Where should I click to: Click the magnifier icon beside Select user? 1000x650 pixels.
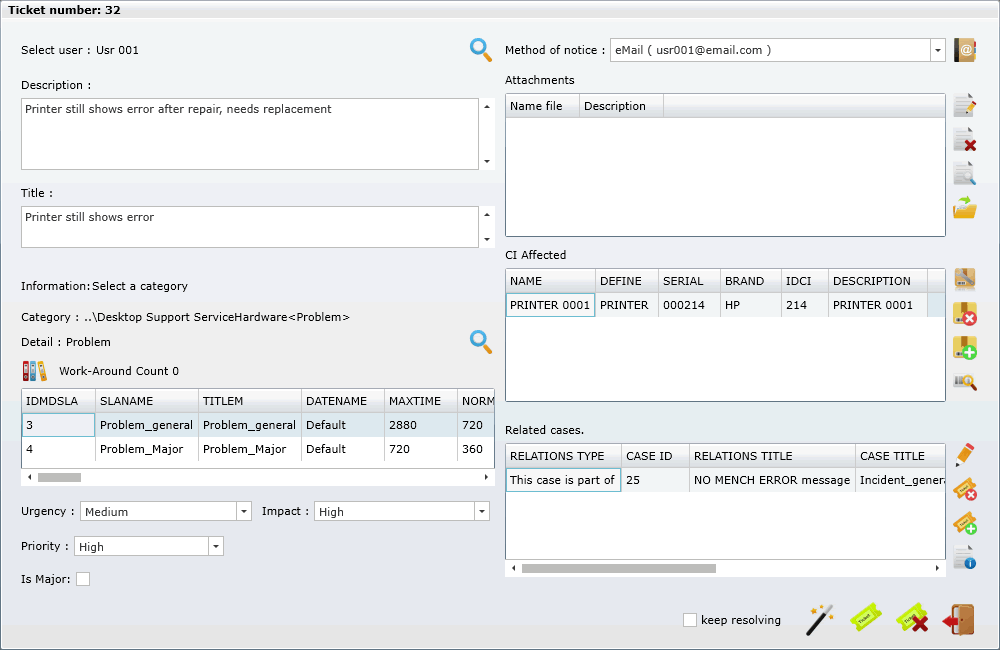tap(480, 50)
